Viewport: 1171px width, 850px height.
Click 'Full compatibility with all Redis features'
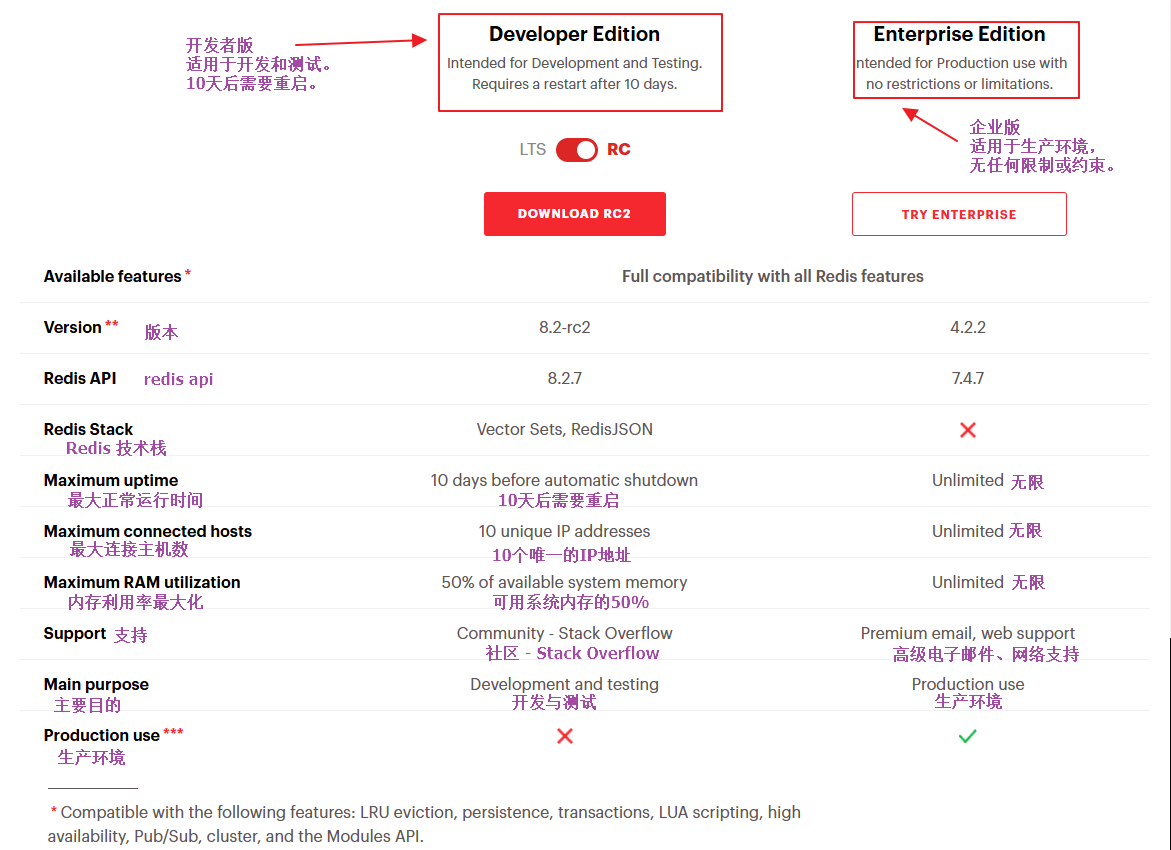coord(772,276)
